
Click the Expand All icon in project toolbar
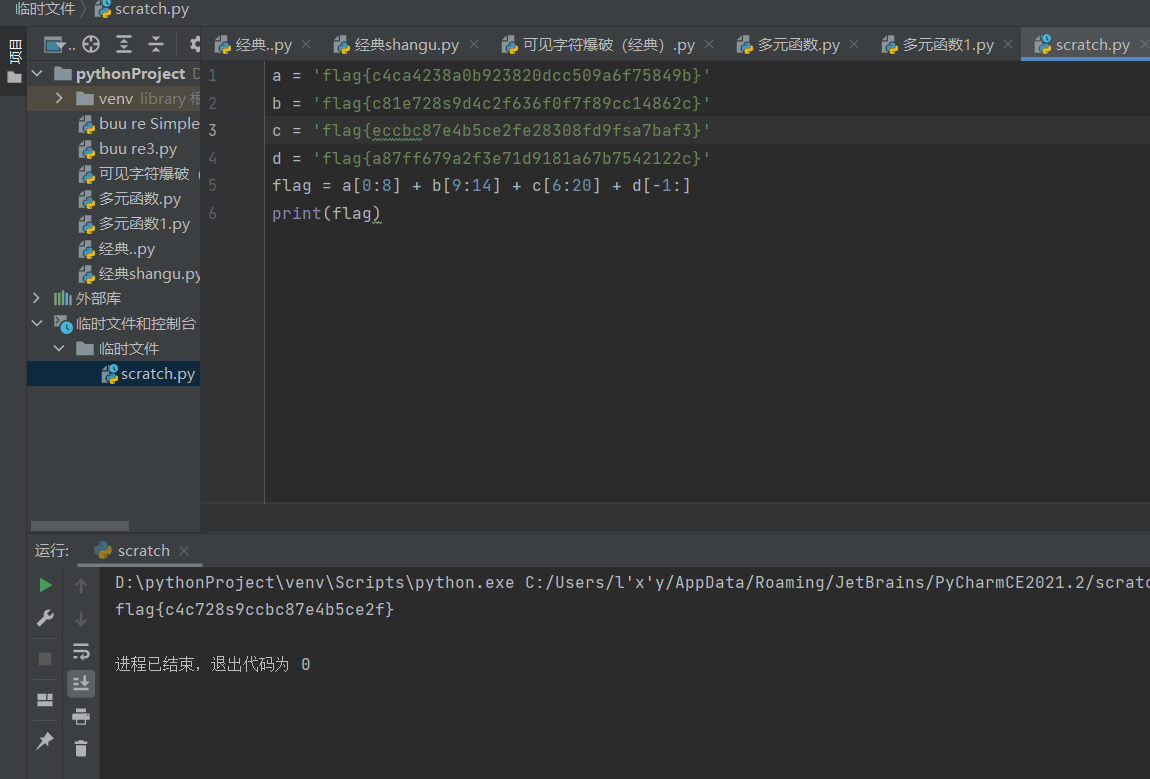pyautogui.click(x=124, y=45)
